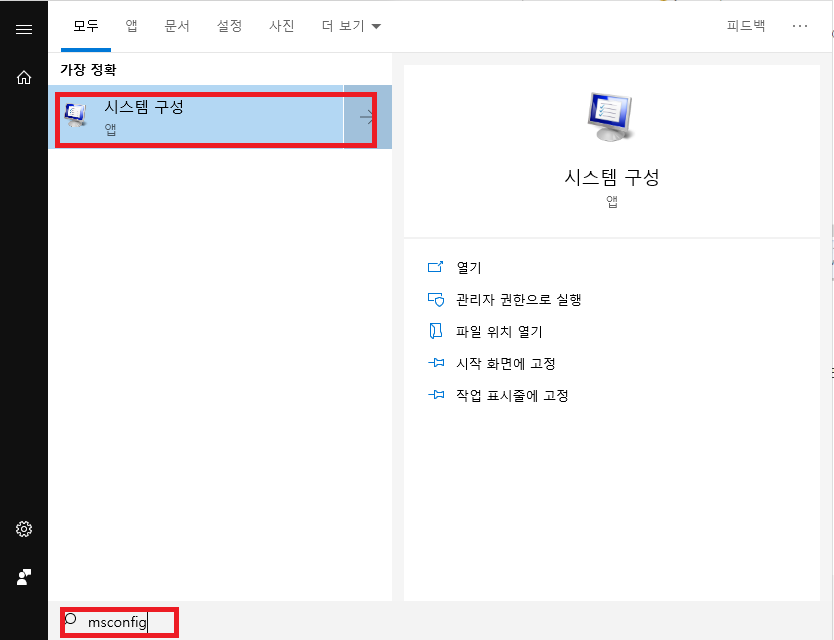Image resolution: width=834 pixels, height=640 pixels.
Task: Click the small 시스템 구성 result icon
Action: (76, 115)
